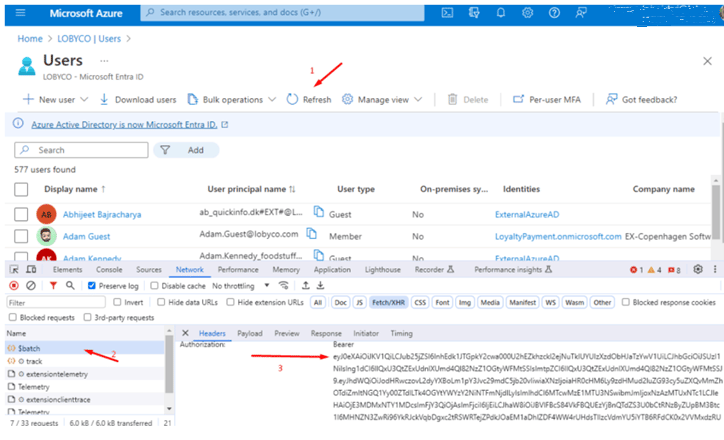
Task: Select the Abhijeet Bajracharya row checkbox
Action: [x=21, y=214]
